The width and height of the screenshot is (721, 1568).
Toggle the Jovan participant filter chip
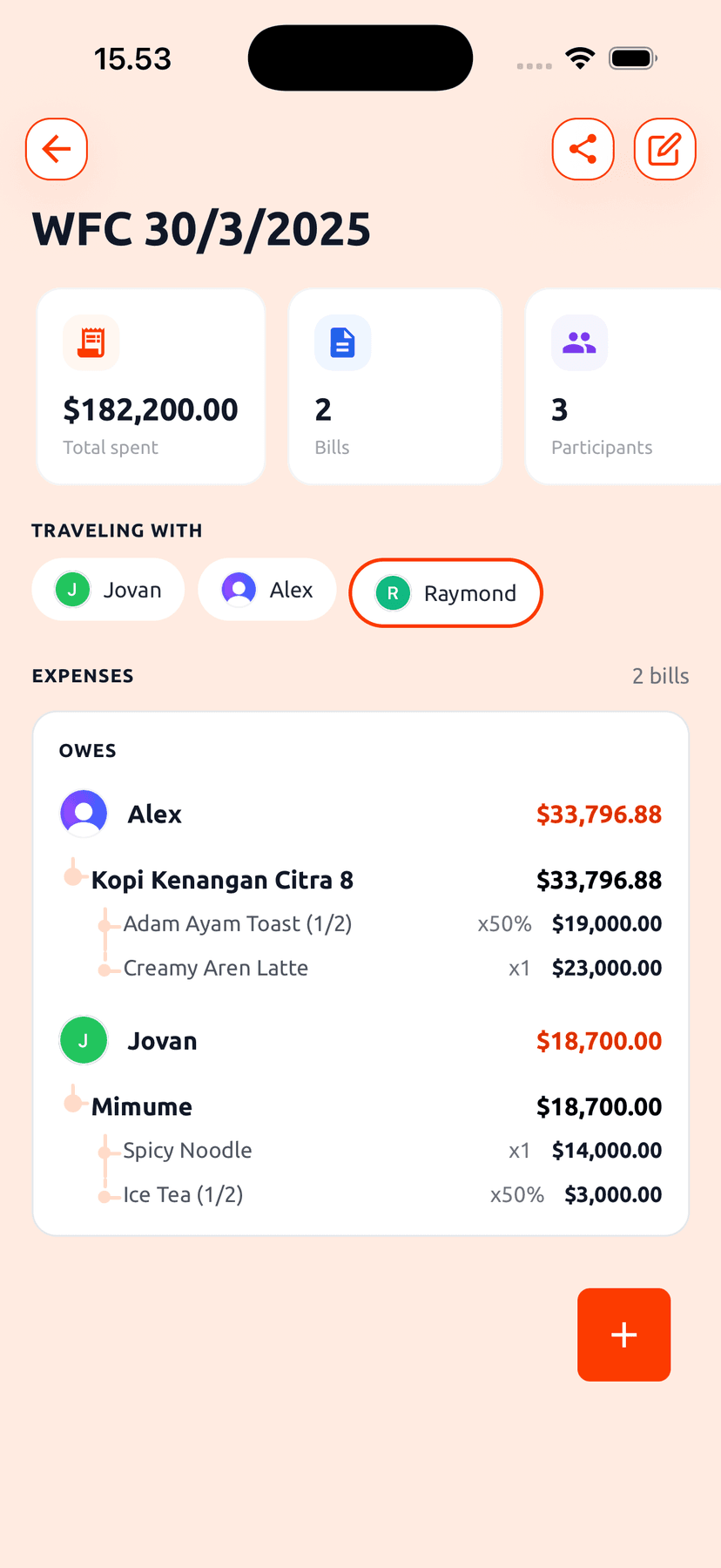pos(107,589)
